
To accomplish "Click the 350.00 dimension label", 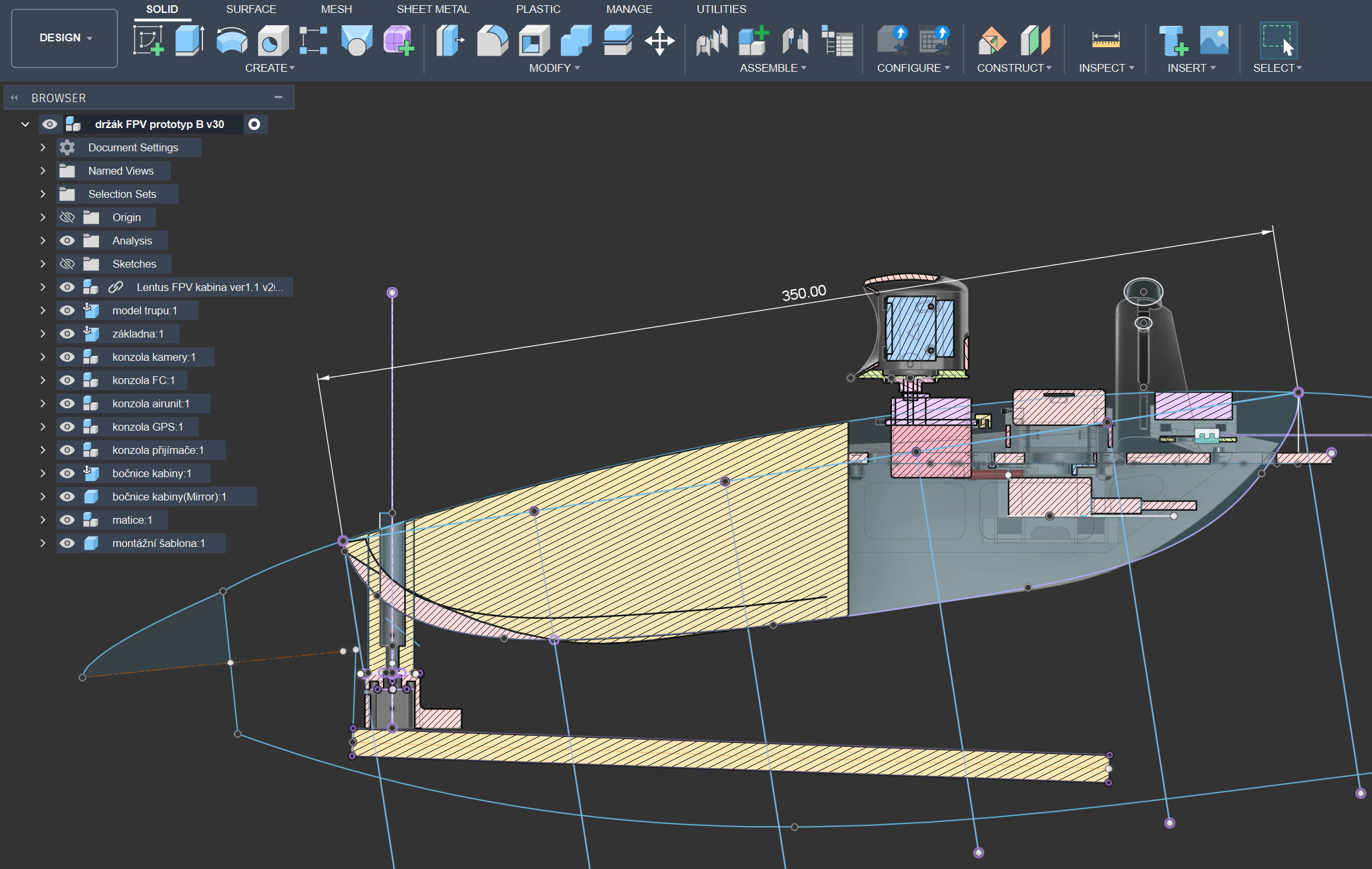I will click(803, 293).
